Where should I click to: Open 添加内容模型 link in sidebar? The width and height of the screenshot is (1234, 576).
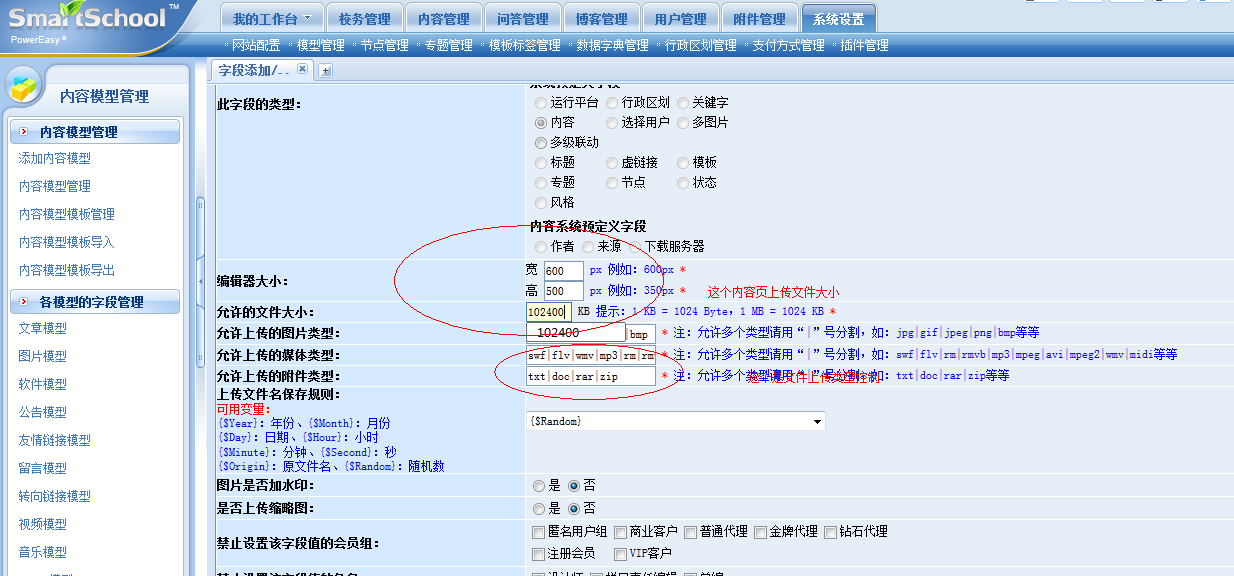[x=55, y=158]
